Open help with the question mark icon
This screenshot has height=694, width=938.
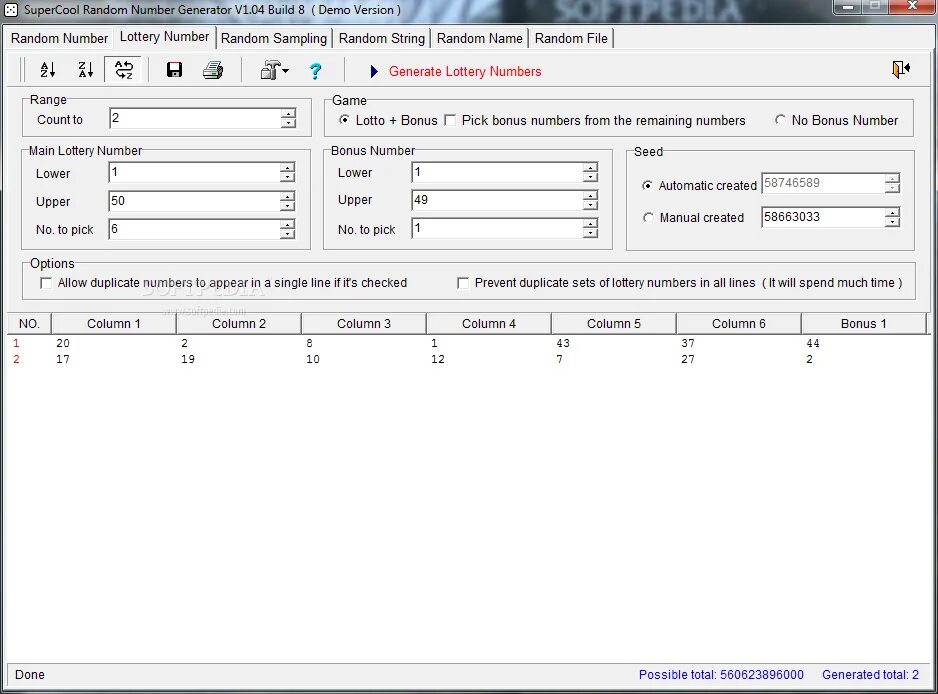(315, 71)
